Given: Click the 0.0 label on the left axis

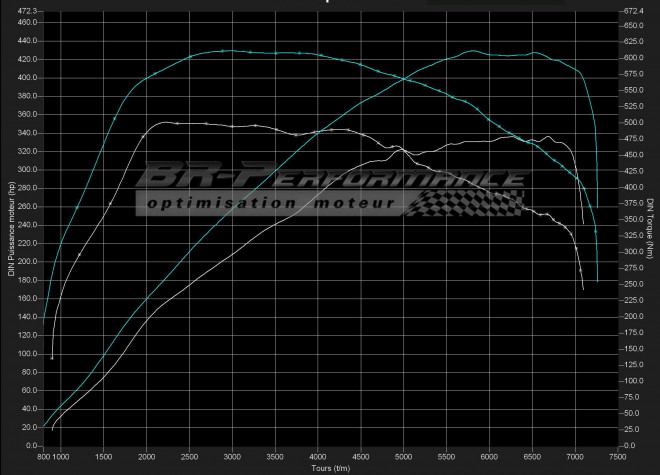Looking at the screenshot, I should (31, 446).
